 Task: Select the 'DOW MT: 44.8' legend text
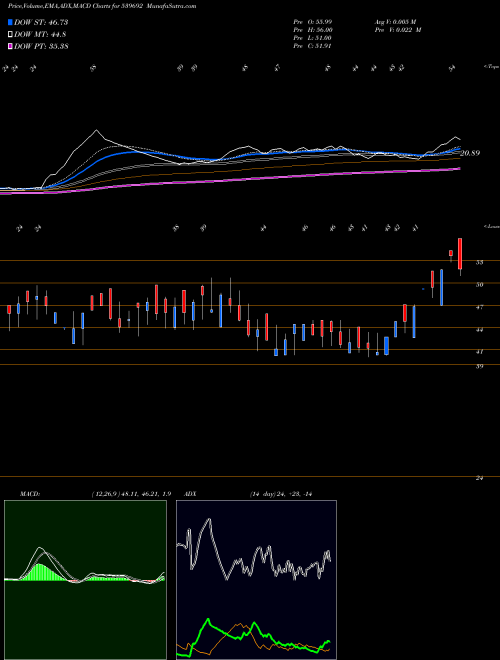(40, 35)
